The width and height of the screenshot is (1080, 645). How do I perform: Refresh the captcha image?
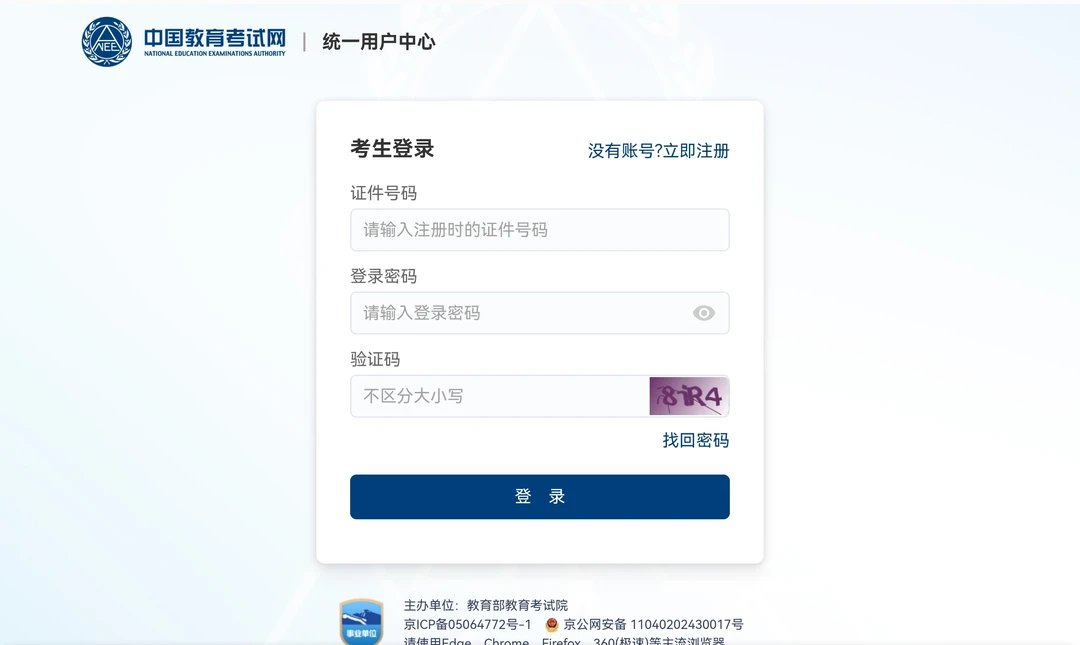pos(689,396)
